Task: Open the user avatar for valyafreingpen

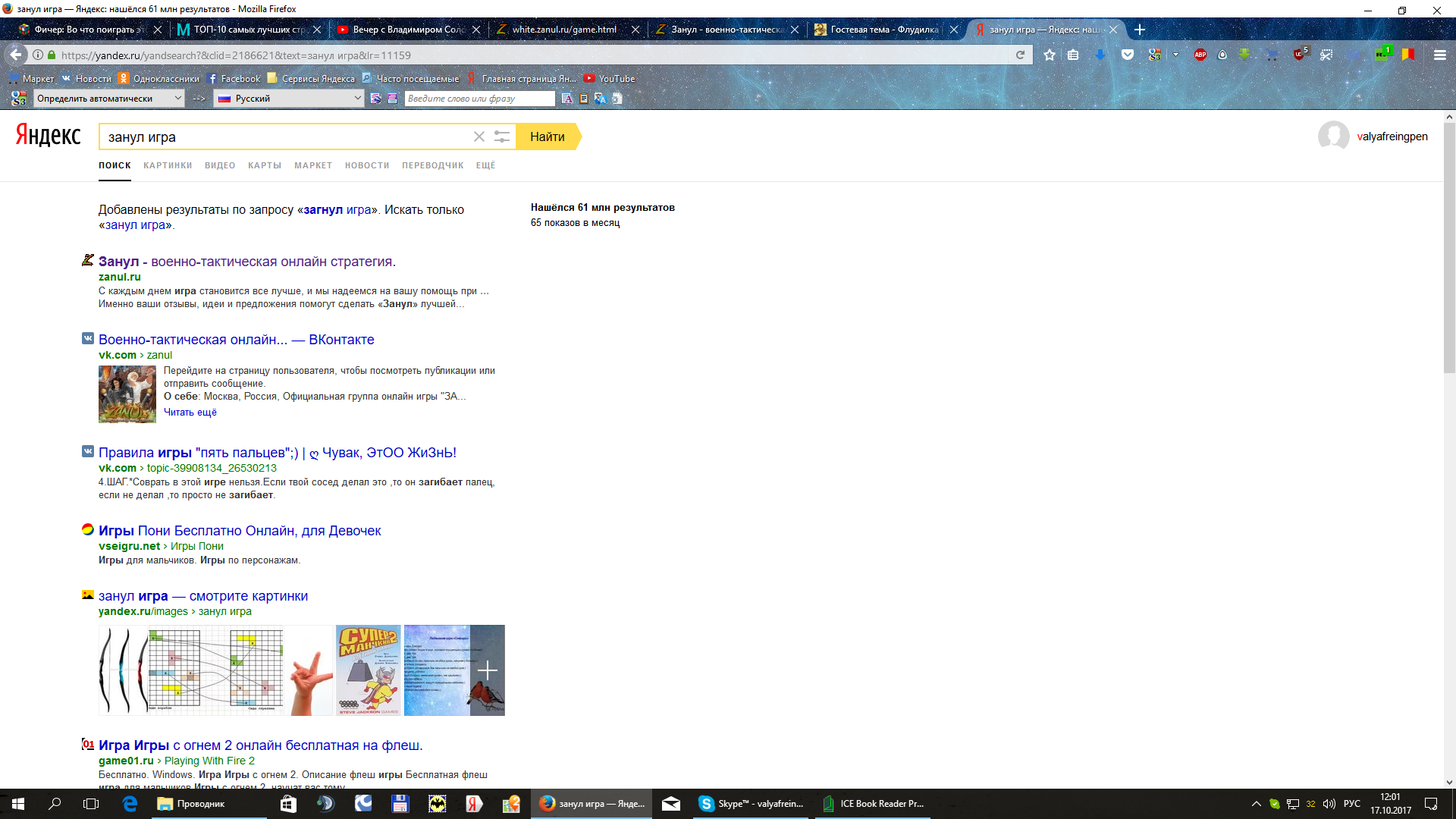Action: (1333, 136)
